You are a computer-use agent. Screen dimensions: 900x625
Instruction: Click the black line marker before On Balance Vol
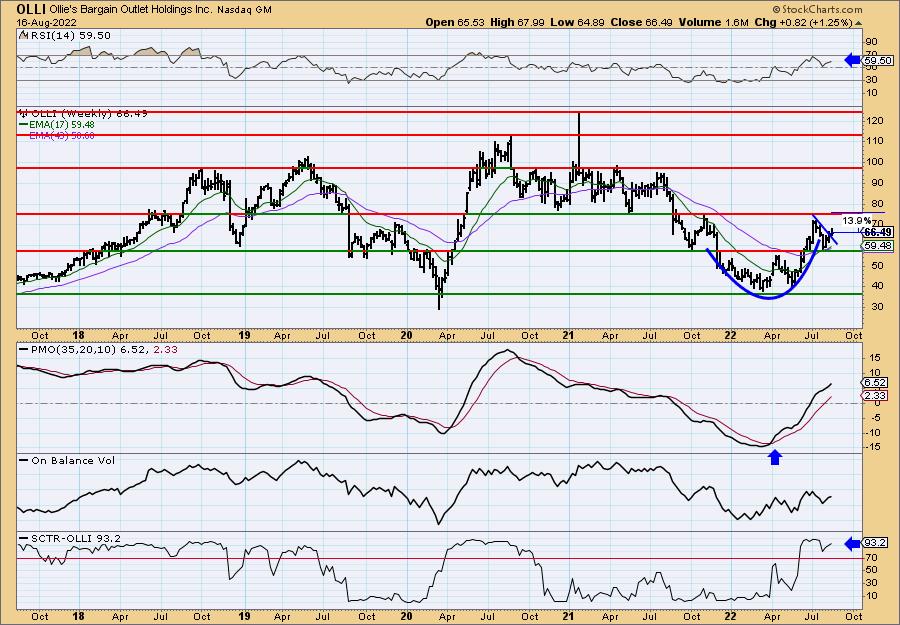[x=23, y=461]
